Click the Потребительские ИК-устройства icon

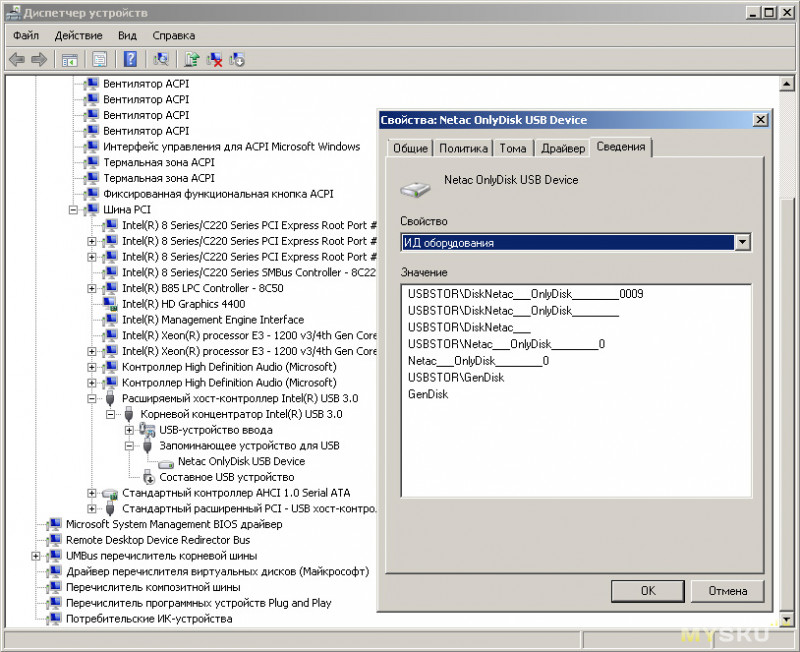(x=54, y=618)
